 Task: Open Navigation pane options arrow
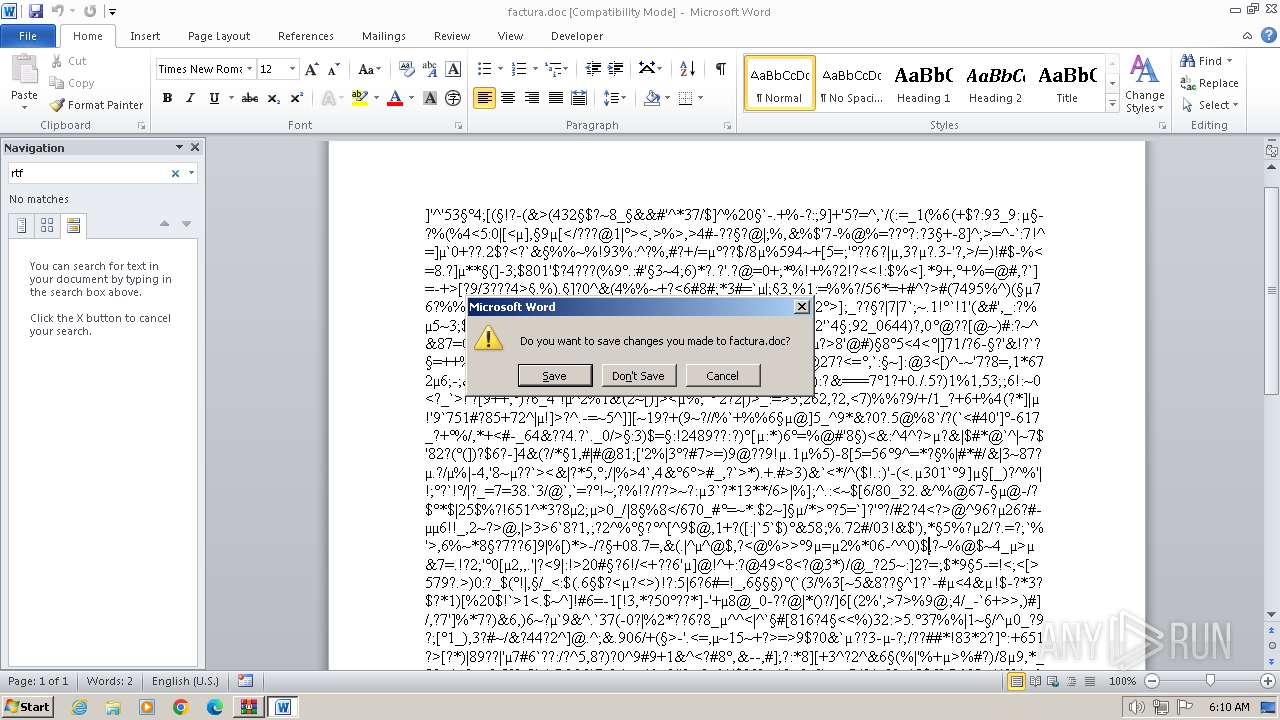point(179,147)
